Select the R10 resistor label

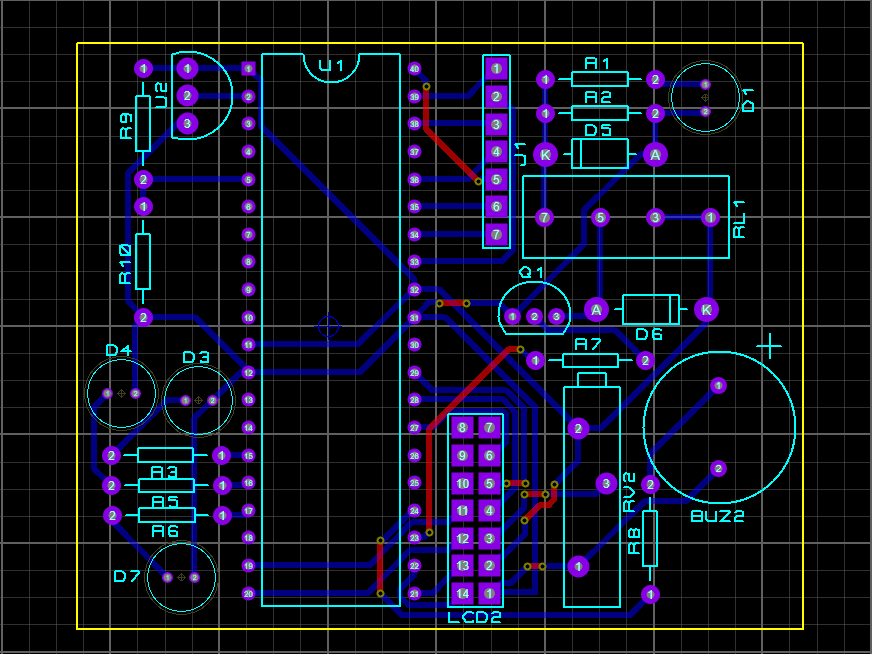pos(126,264)
